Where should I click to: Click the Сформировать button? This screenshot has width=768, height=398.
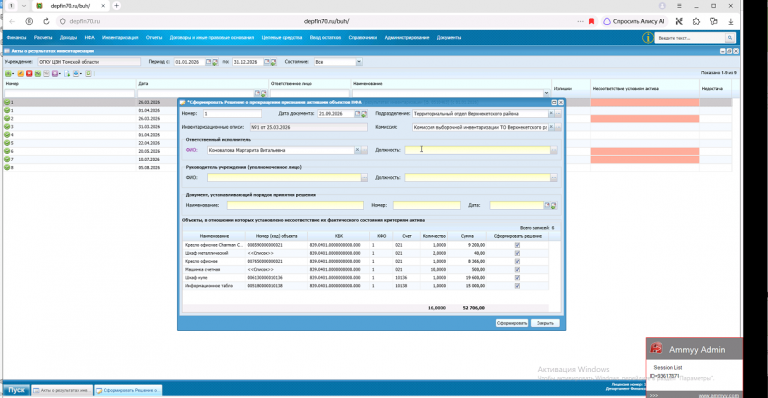tap(512, 323)
